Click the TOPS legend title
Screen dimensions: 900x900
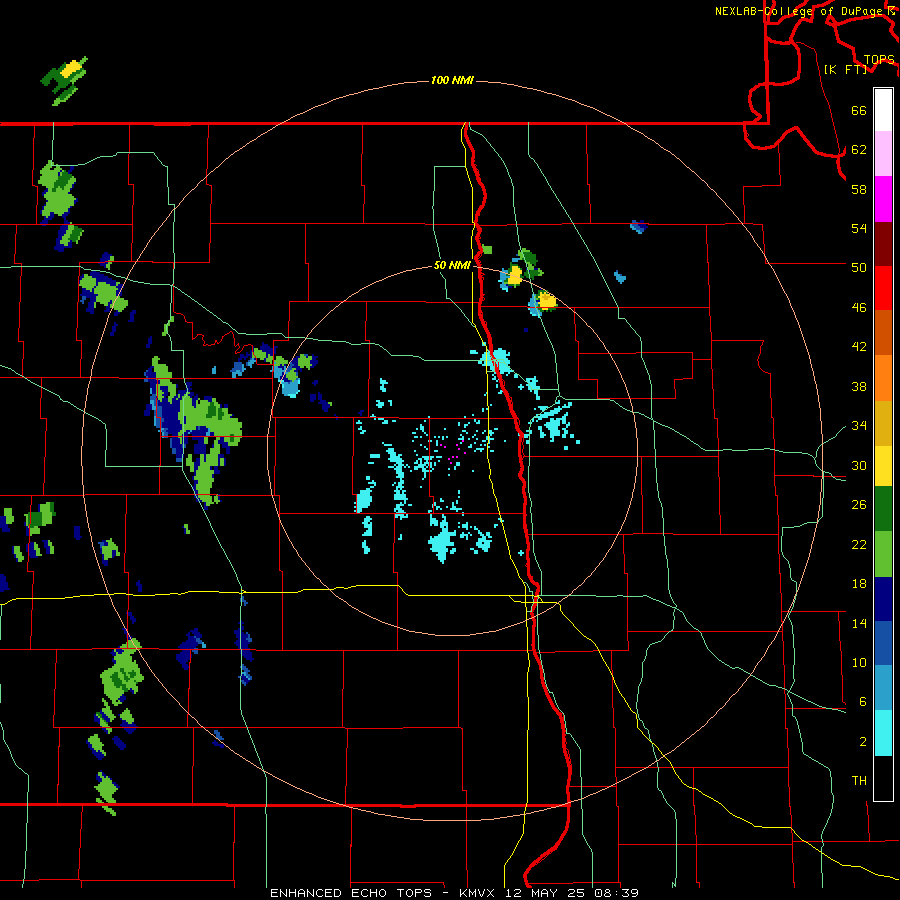click(878, 59)
